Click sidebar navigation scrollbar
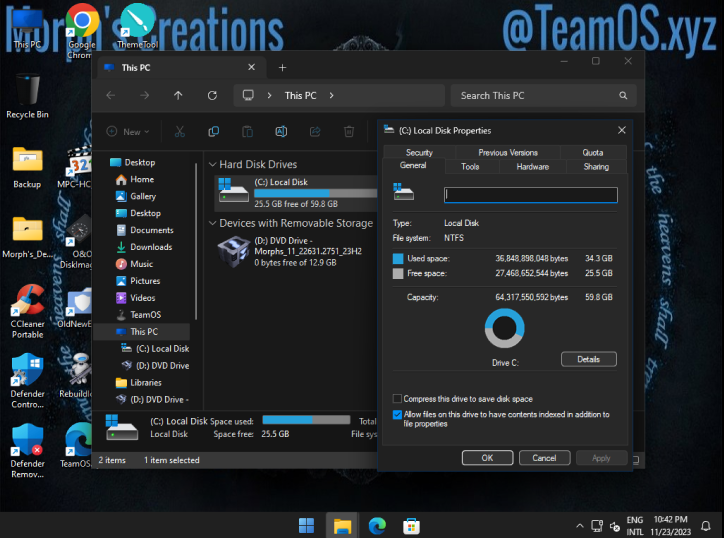 tap(196, 240)
